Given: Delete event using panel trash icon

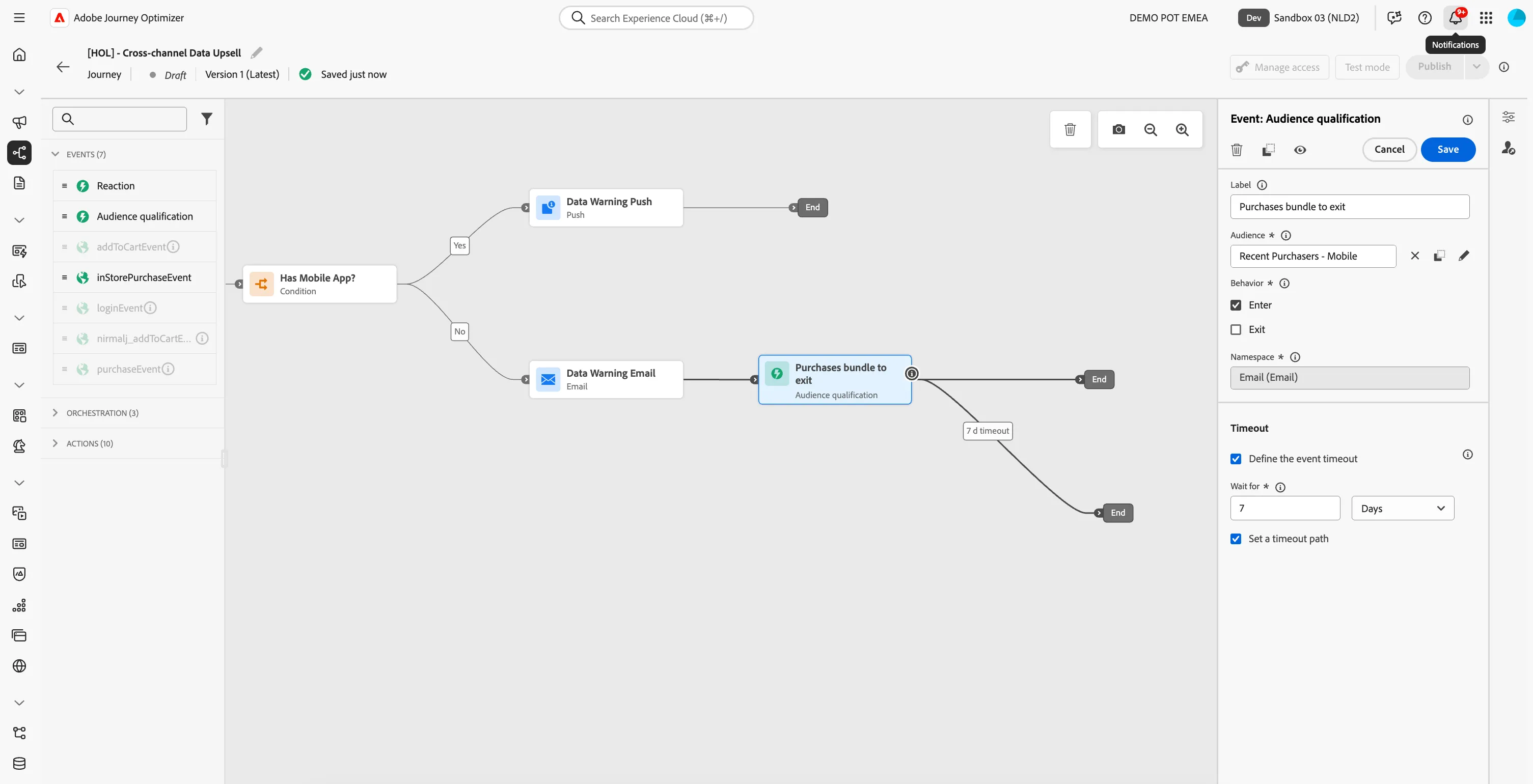Looking at the screenshot, I should pyautogui.click(x=1237, y=150).
